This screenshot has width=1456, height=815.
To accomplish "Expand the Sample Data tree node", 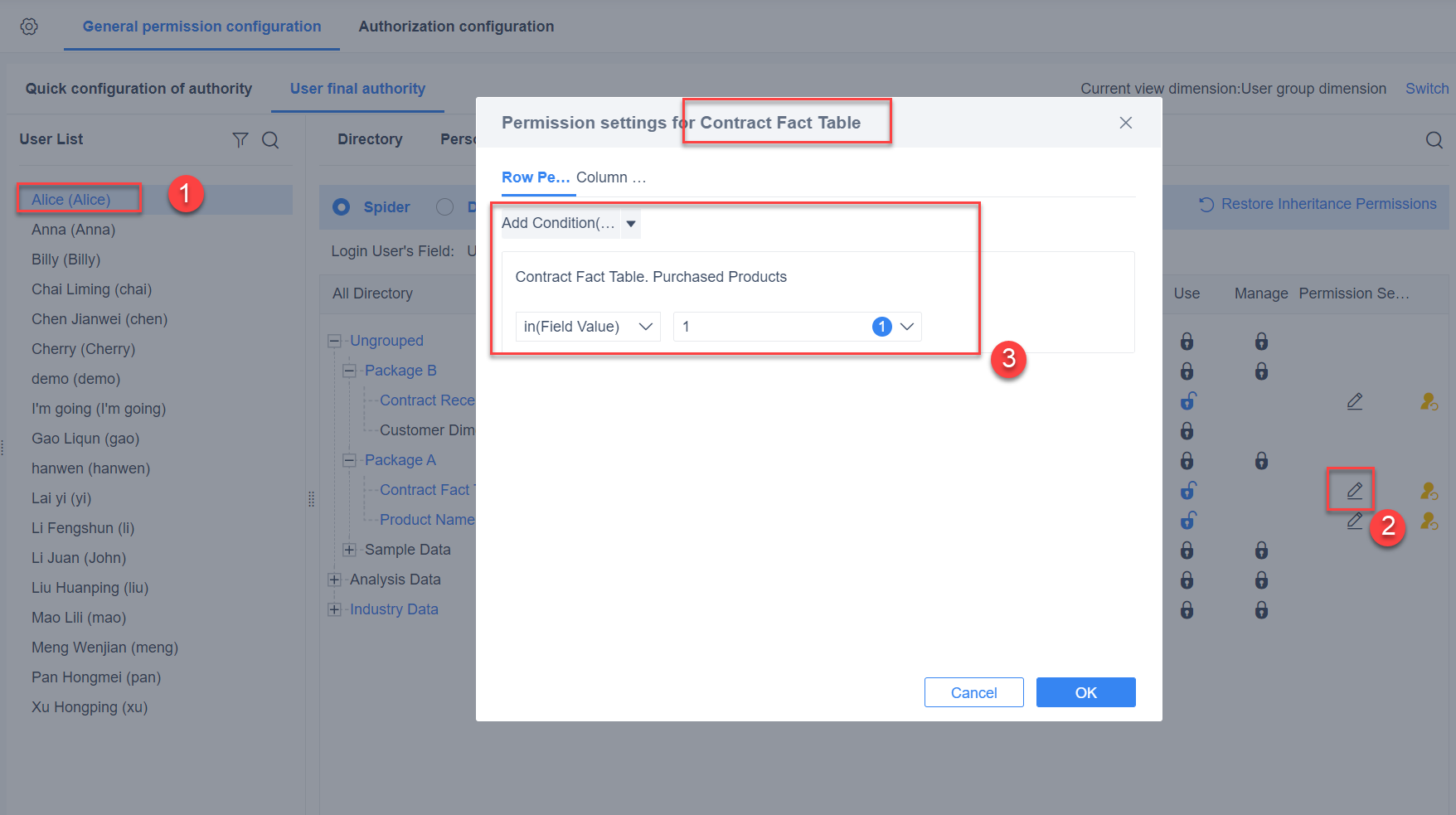I will tap(348, 549).
